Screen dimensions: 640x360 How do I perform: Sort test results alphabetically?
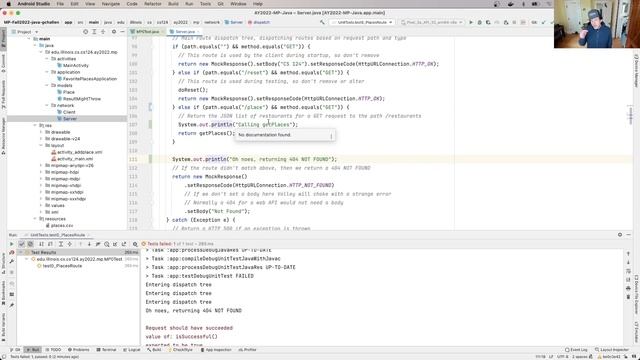coord(41,244)
